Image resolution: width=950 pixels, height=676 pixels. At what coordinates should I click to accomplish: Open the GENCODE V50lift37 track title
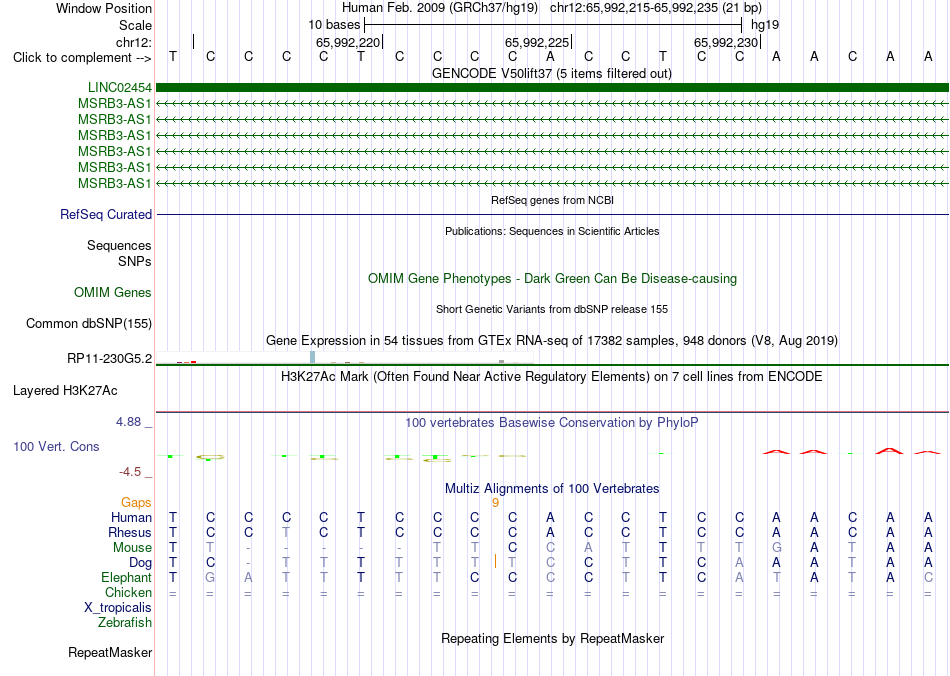[x=551, y=73]
